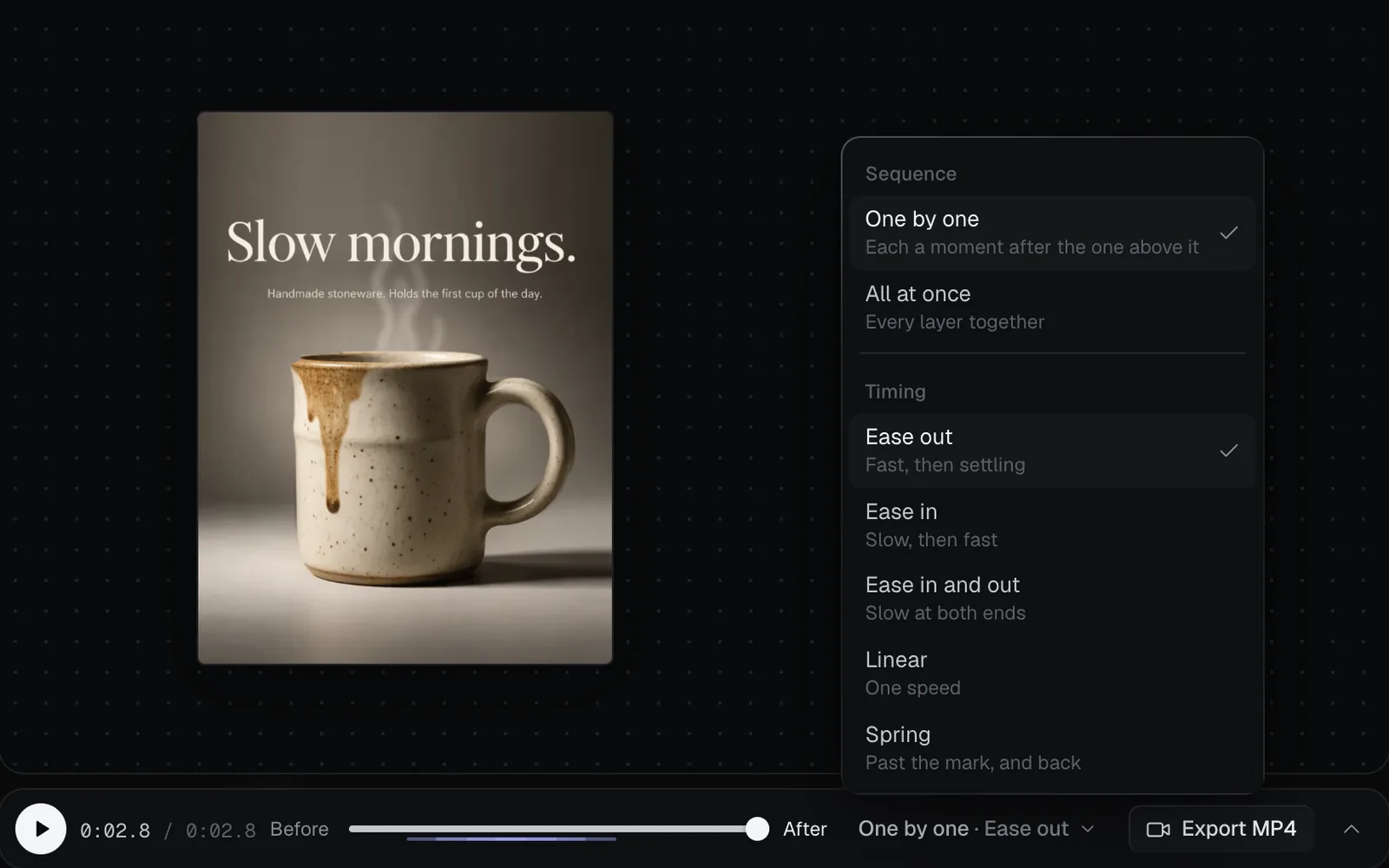Select Spring timing option
This screenshot has width=1389, height=868.
(x=1052, y=748)
